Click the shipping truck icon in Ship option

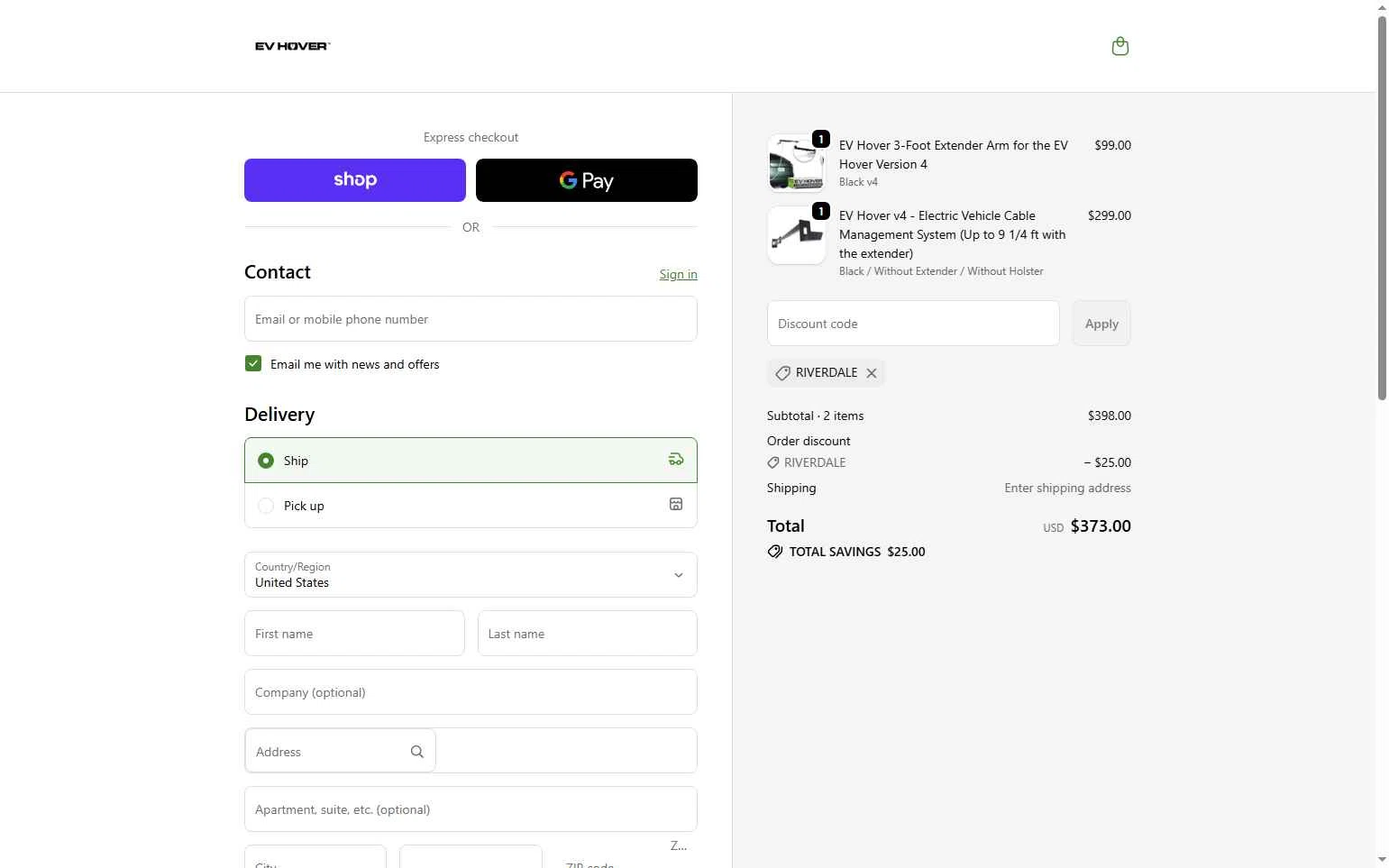[676, 460]
